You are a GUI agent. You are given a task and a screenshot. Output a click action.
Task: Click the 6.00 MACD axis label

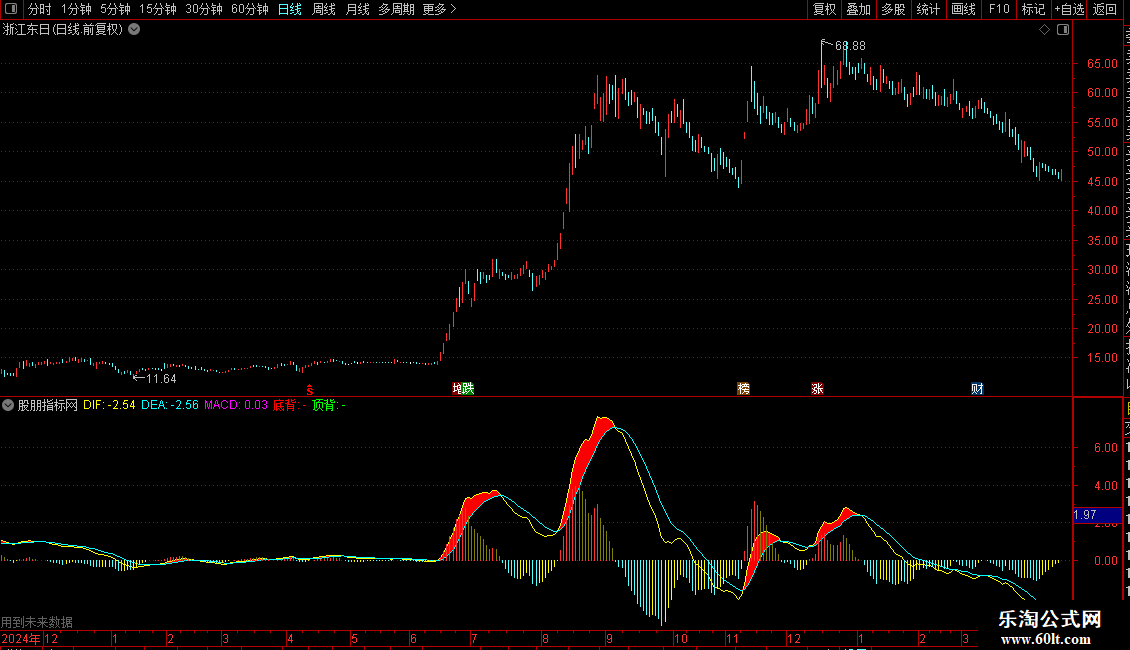pos(1105,448)
